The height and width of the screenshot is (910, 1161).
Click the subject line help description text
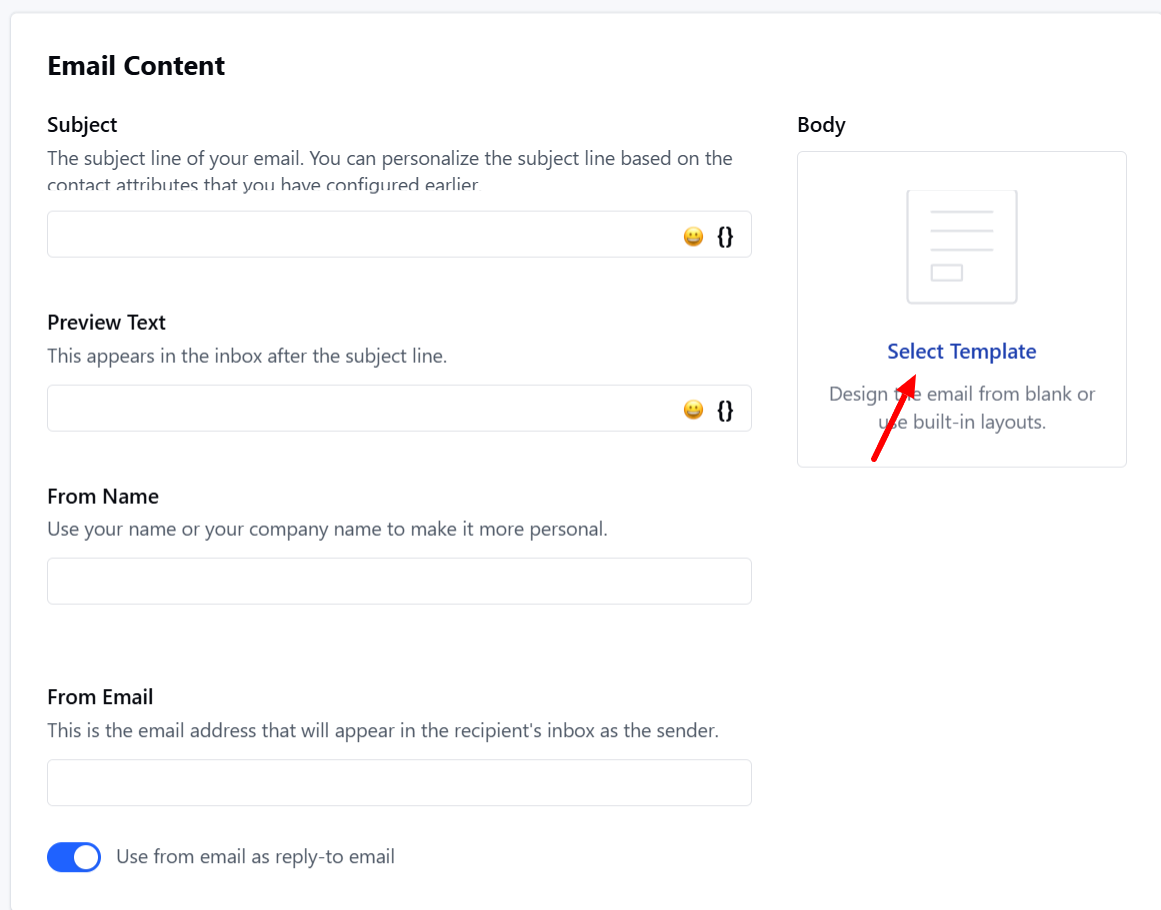(390, 170)
